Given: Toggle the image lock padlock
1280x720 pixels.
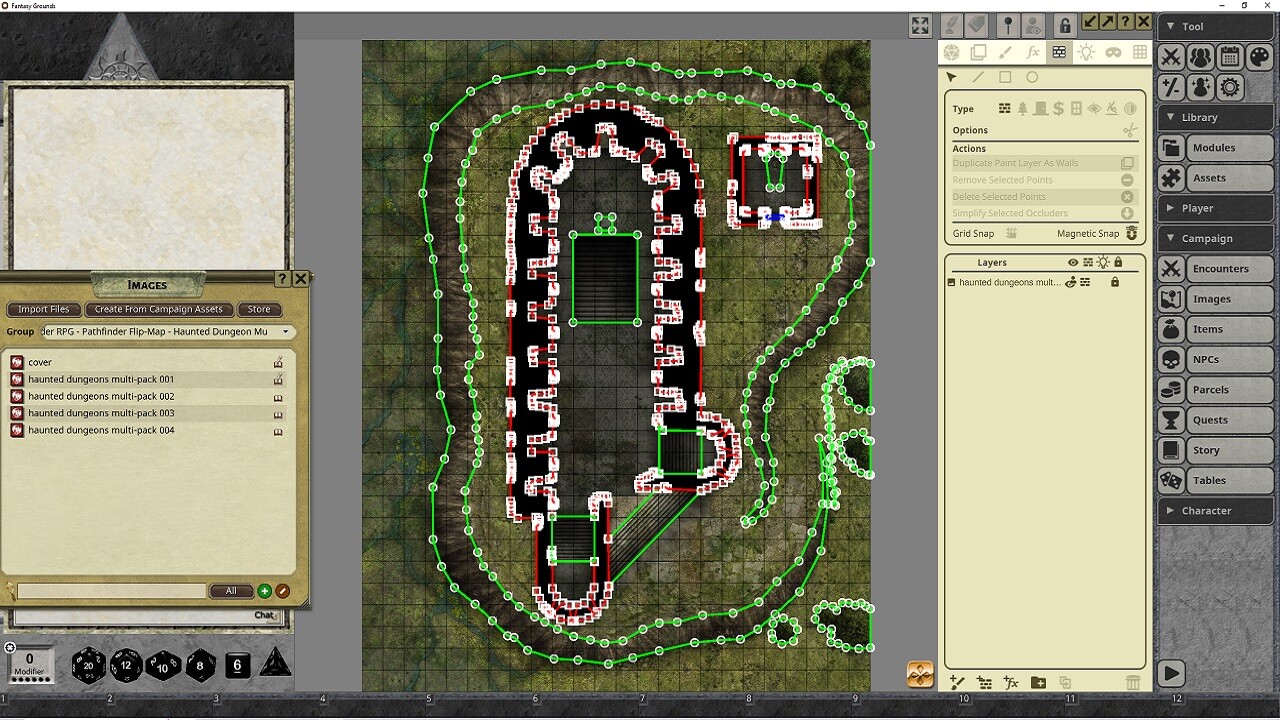Looking at the screenshot, I should [1065, 25].
